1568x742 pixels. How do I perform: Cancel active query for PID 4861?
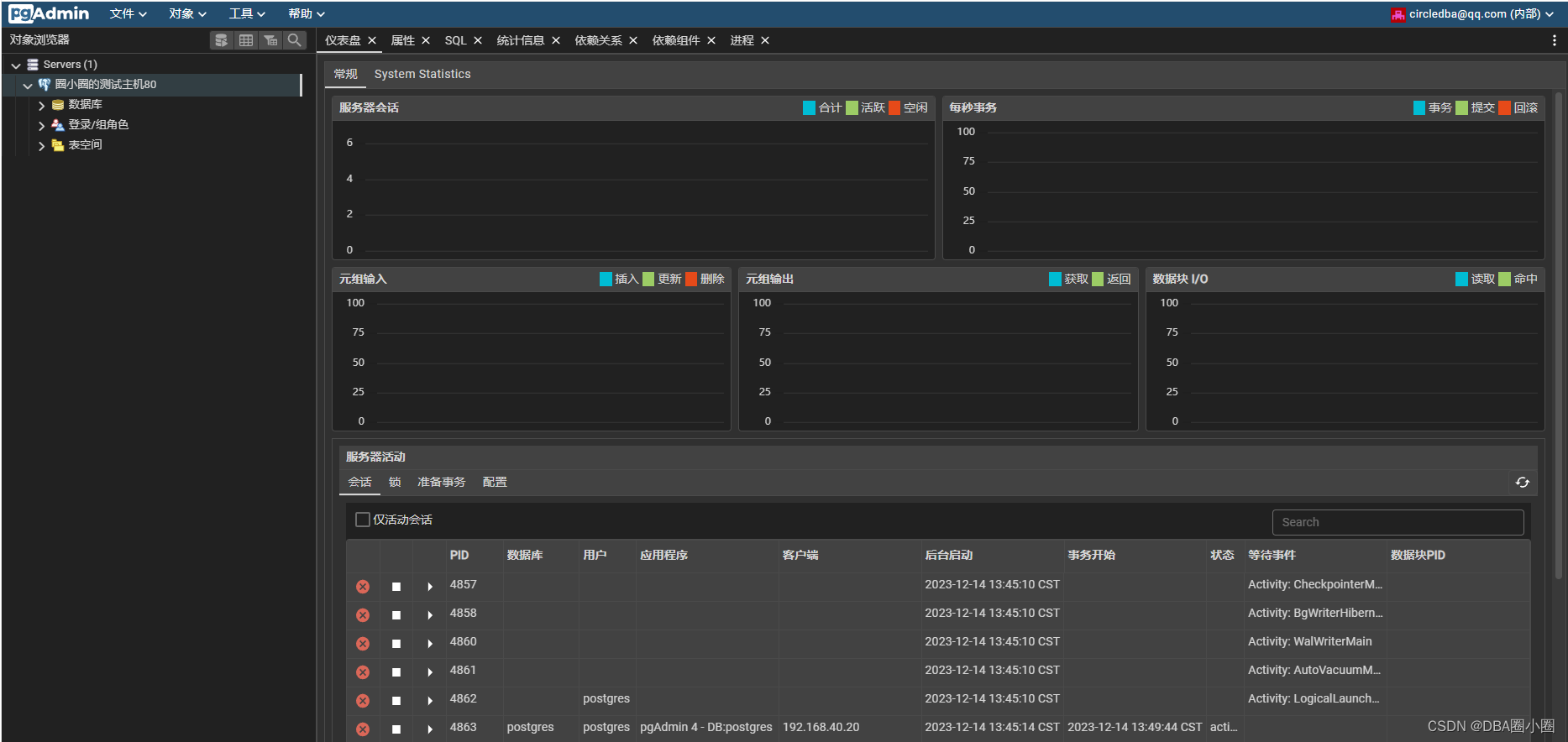(x=396, y=672)
